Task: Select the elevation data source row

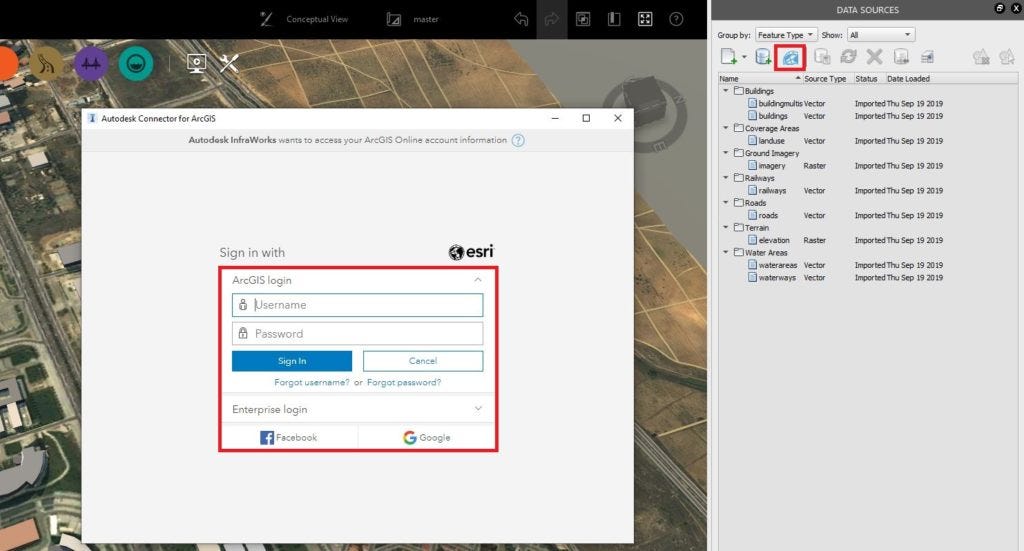Action: pos(845,240)
